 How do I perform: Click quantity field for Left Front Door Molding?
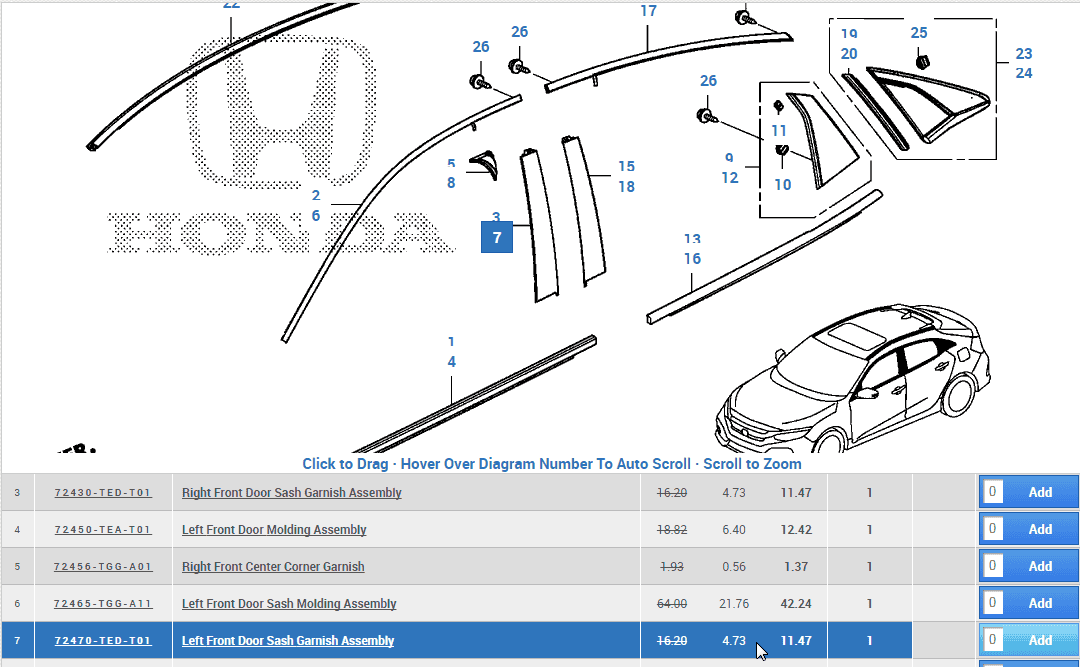[x=992, y=529]
